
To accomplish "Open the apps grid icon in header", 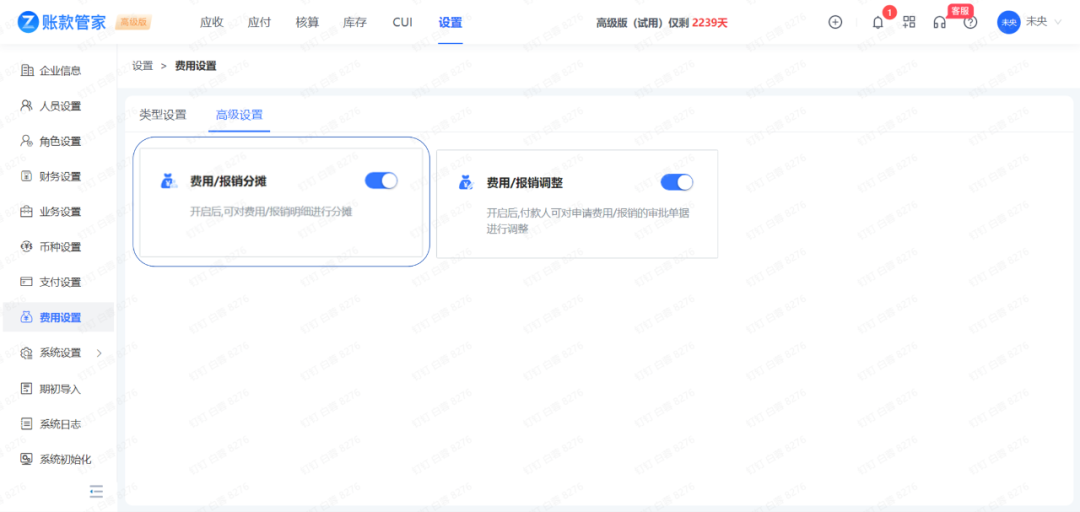I will tap(909, 22).
